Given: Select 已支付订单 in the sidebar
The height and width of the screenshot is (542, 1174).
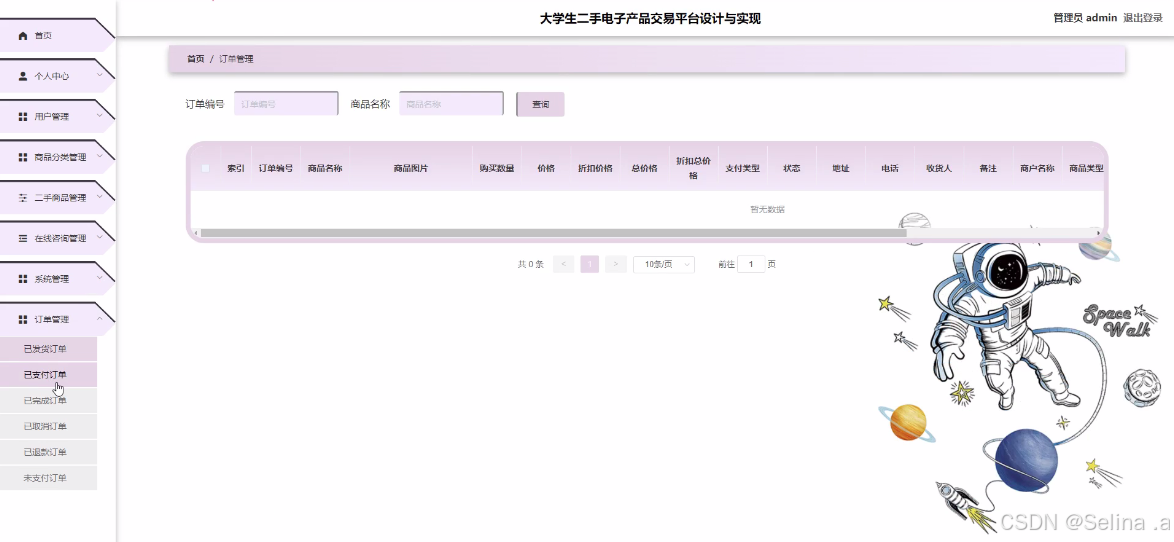Looking at the screenshot, I should pos(48,374).
